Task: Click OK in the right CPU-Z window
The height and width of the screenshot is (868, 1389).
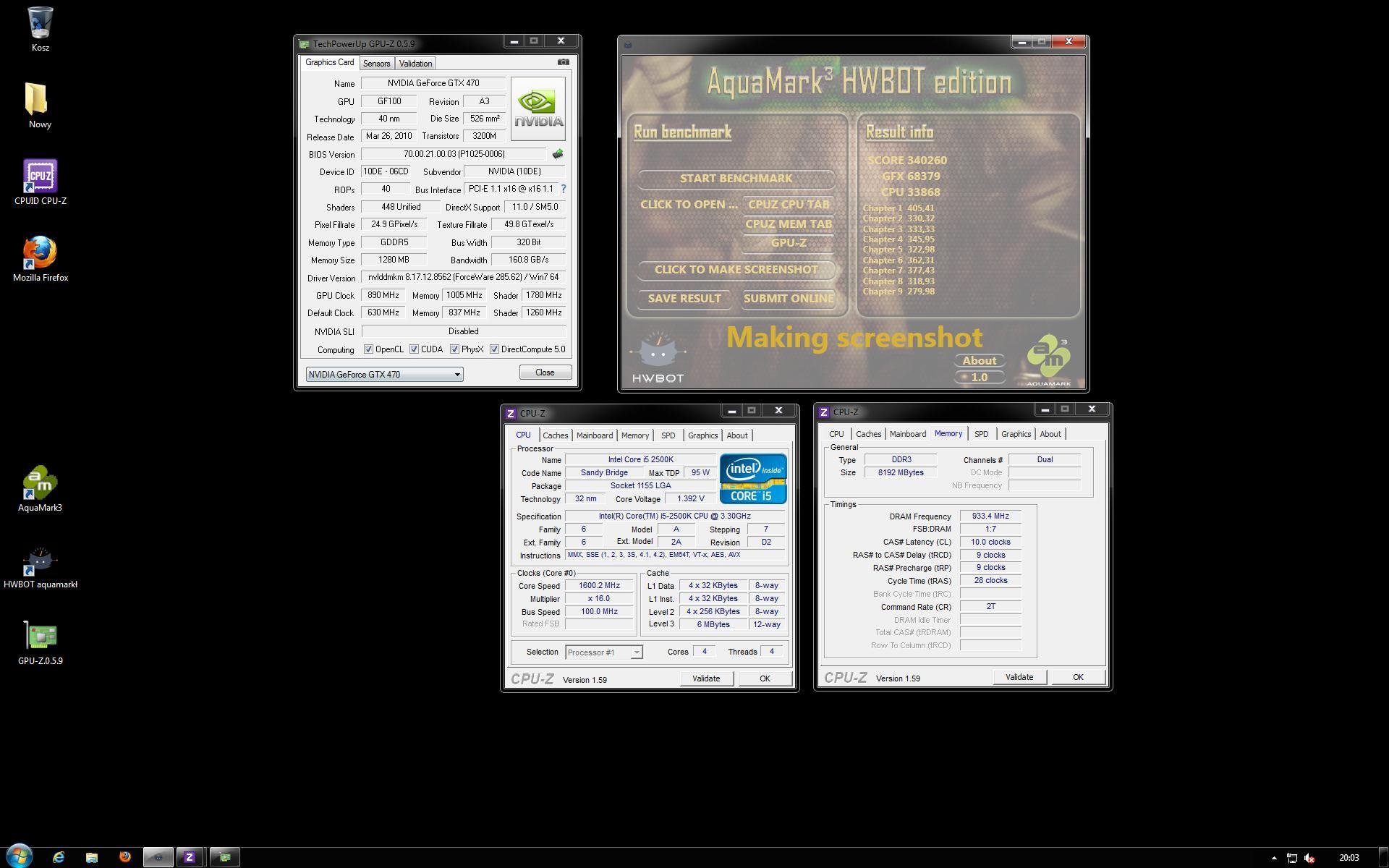Action: point(1078,677)
